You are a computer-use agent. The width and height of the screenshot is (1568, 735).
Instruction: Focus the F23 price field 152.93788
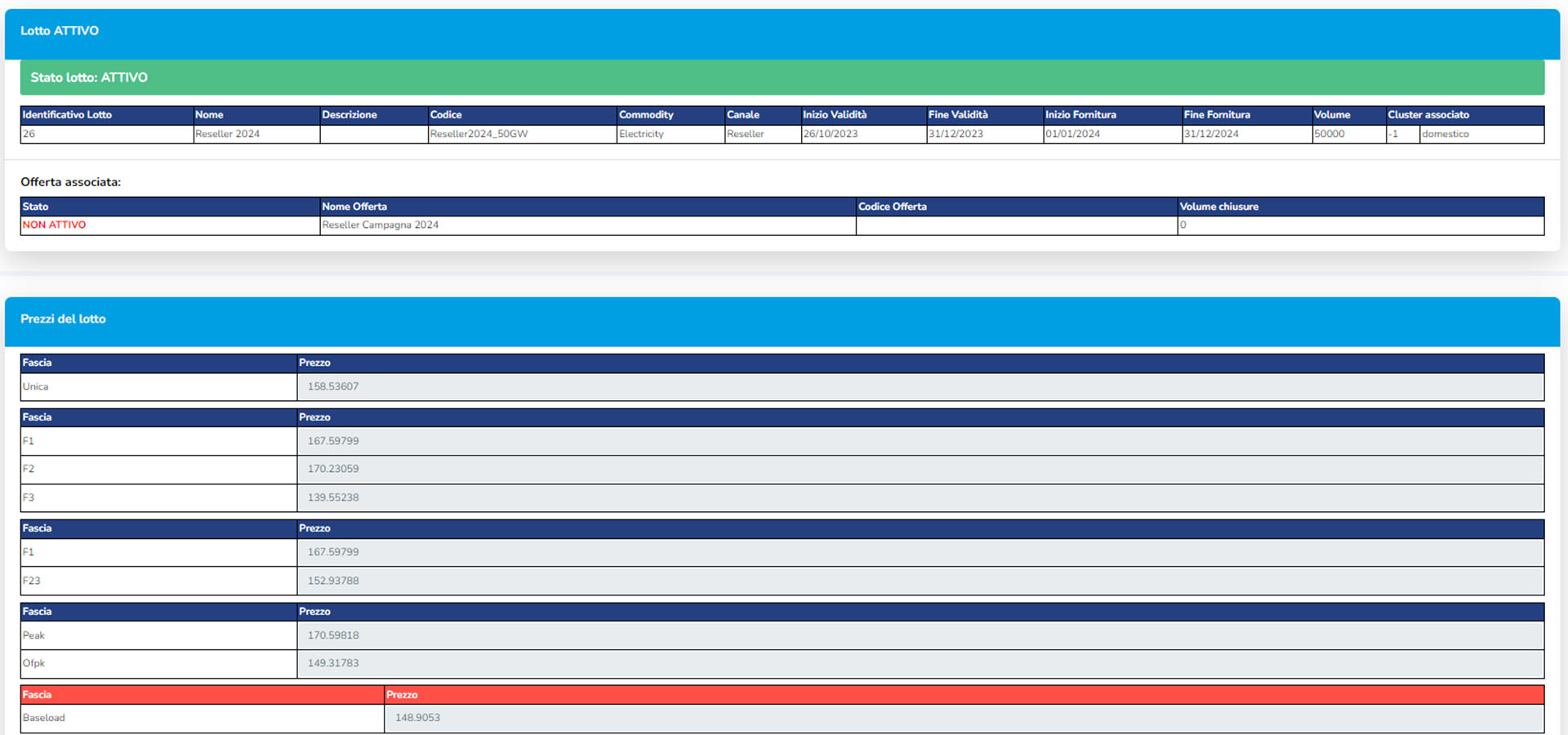920,581
